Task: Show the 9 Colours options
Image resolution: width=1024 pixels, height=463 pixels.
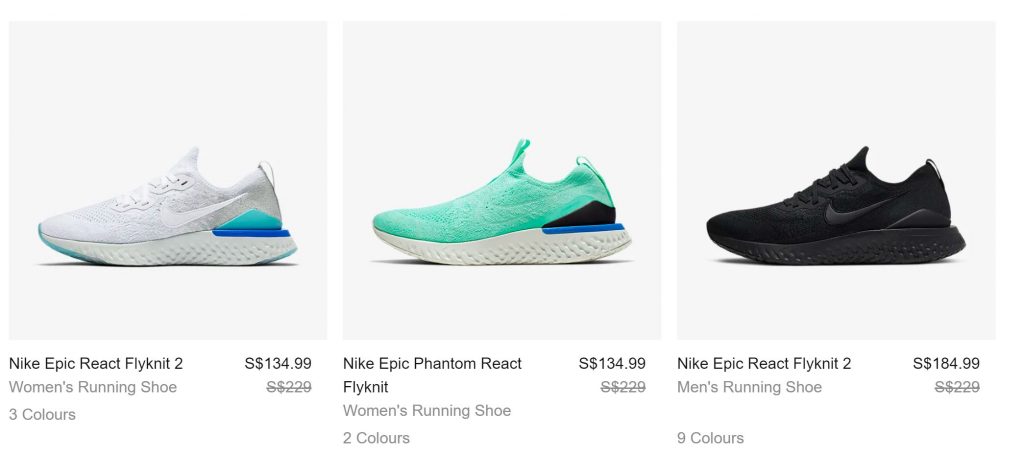Action: pos(710,438)
